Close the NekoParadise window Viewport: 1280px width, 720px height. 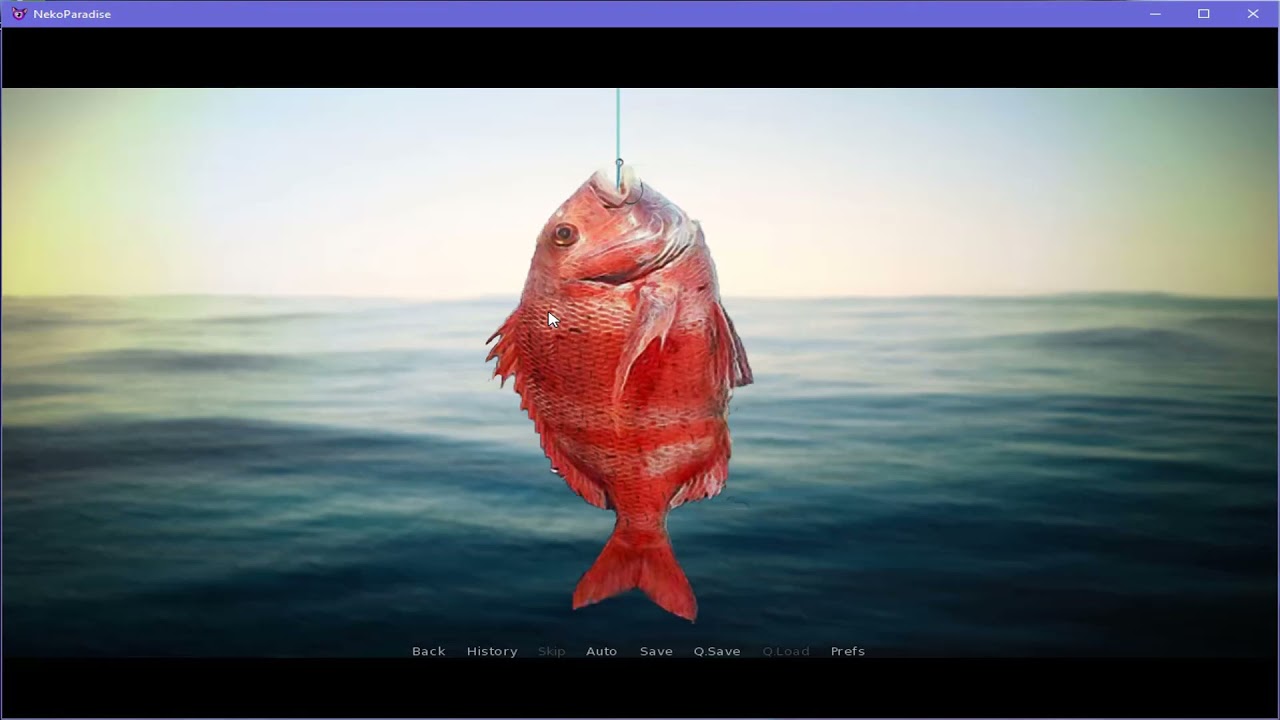coord(1253,13)
